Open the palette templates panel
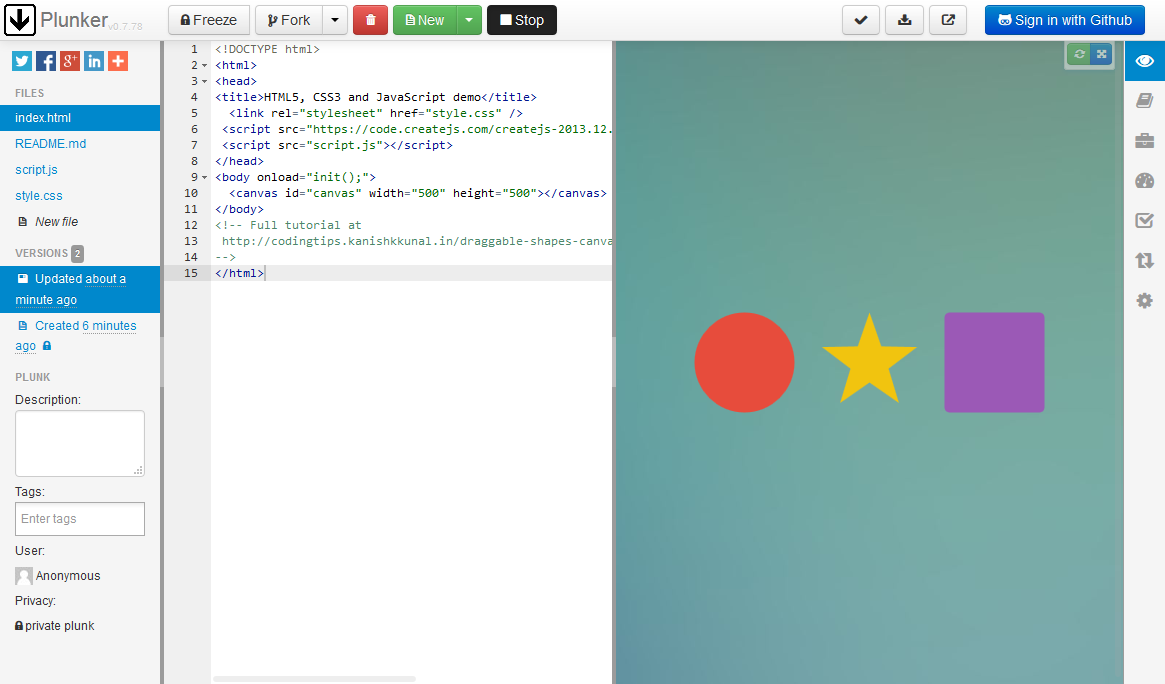 click(x=1144, y=180)
